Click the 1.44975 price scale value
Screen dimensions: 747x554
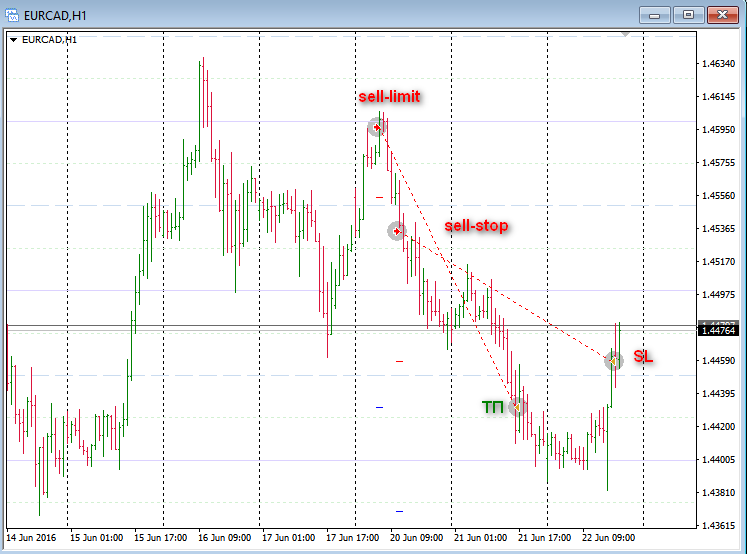pyautogui.click(x=718, y=294)
